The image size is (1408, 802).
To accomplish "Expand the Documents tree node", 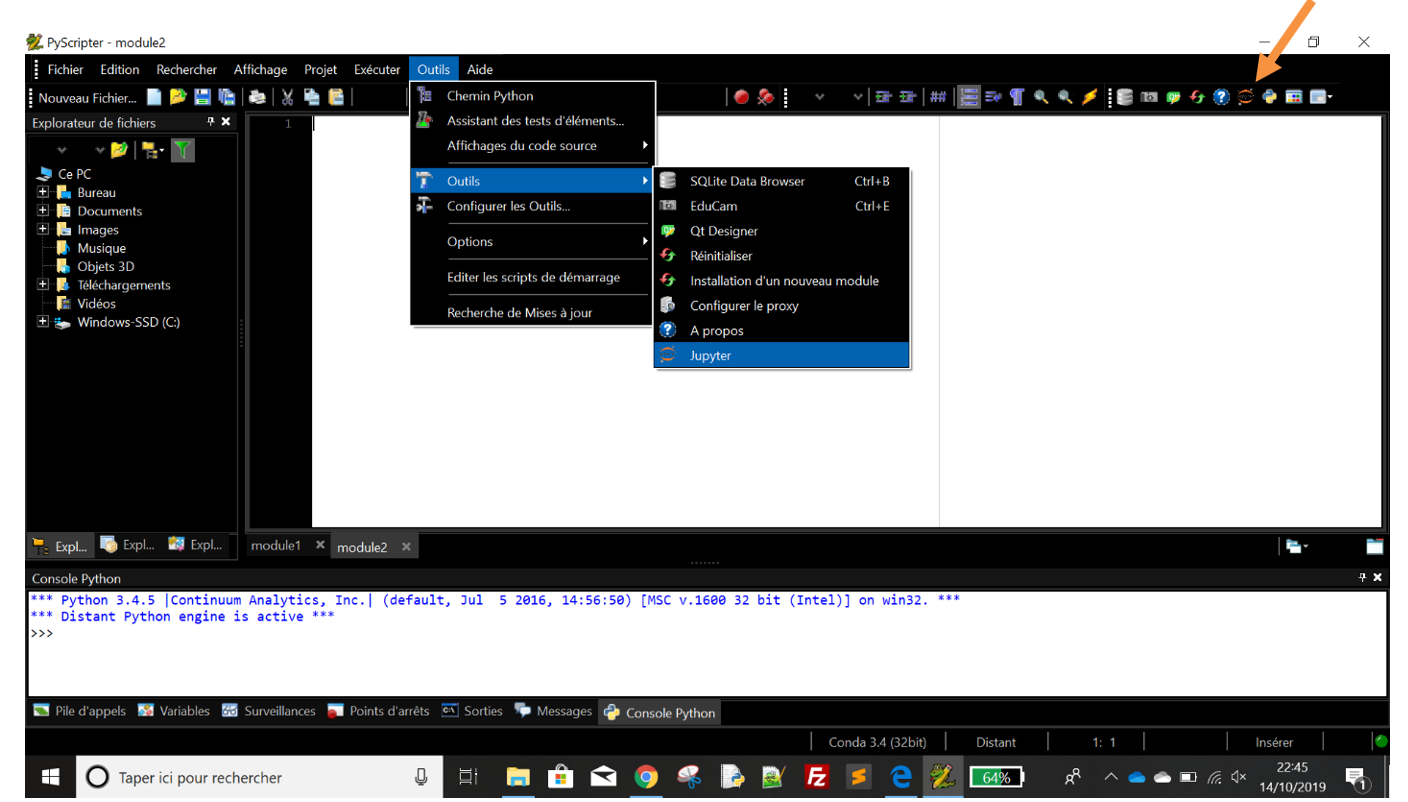I will click(43, 211).
